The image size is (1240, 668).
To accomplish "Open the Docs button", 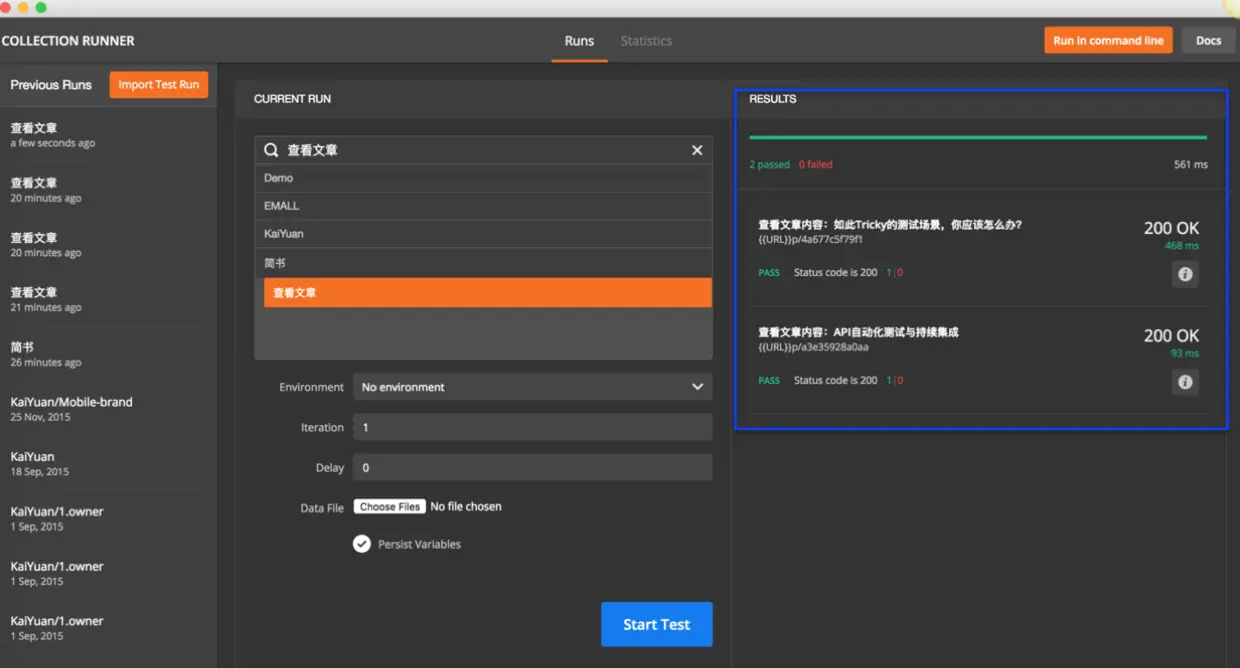I will point(1208,40).
